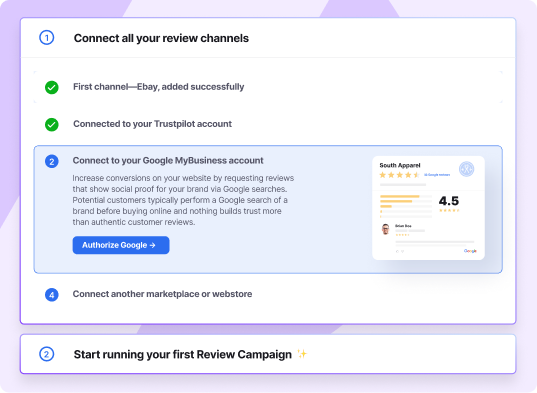Click Connect to your Google MyBusiness account heading
The width and height of the screenshot is (537, 393).
[x=168, y=161]
